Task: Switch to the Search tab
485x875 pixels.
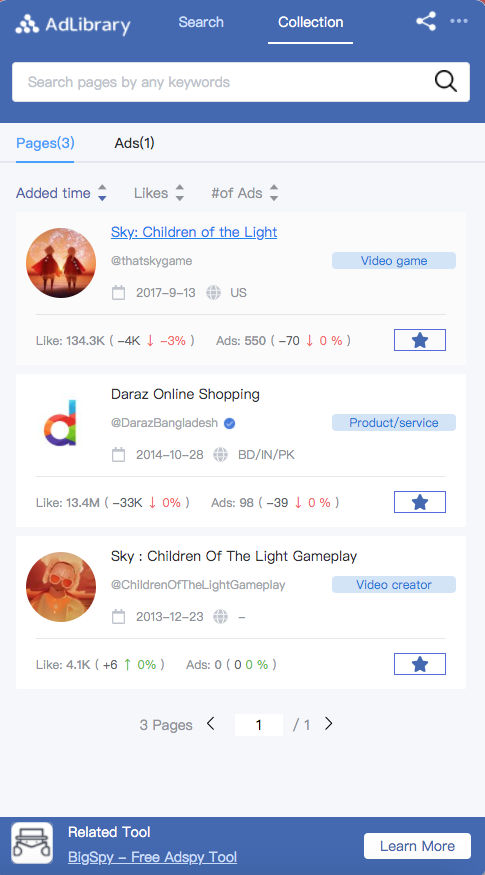Action: point(201,22)
